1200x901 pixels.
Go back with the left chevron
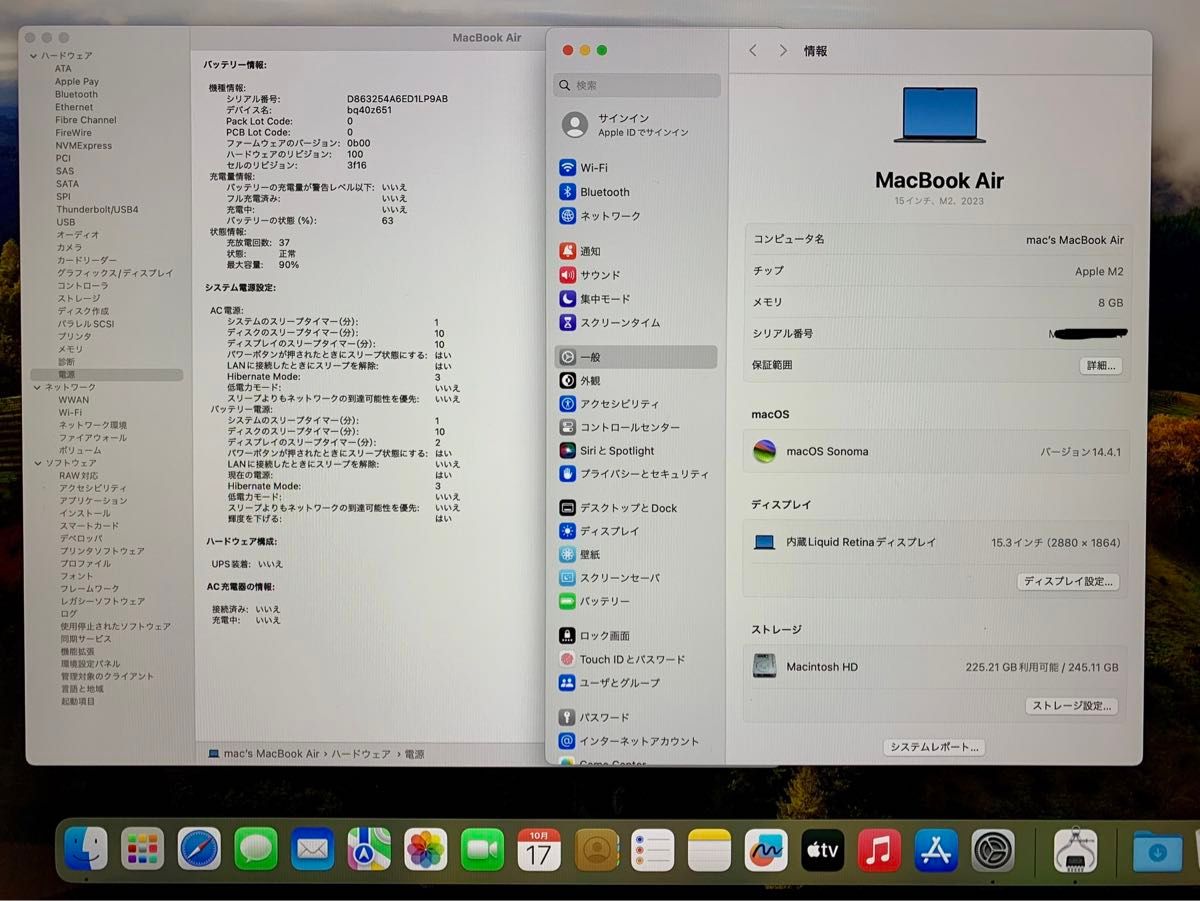click(753, 51)
